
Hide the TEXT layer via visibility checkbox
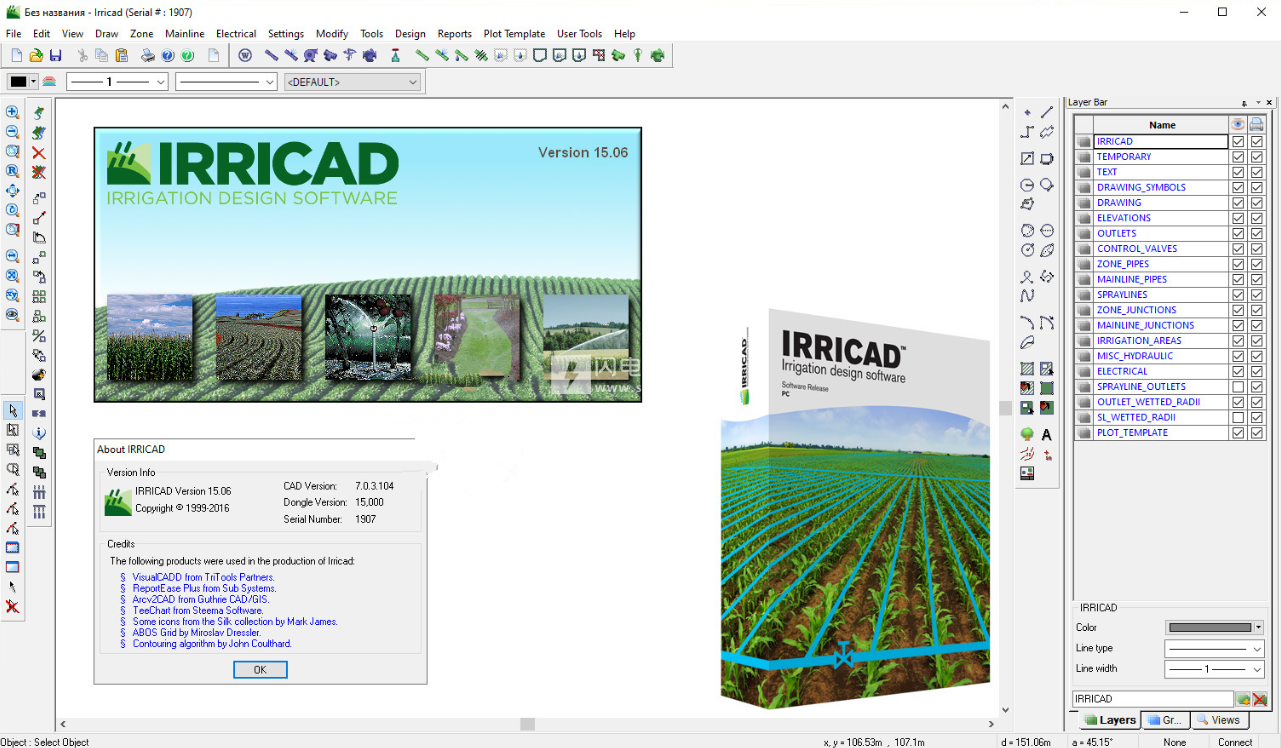1238,172
